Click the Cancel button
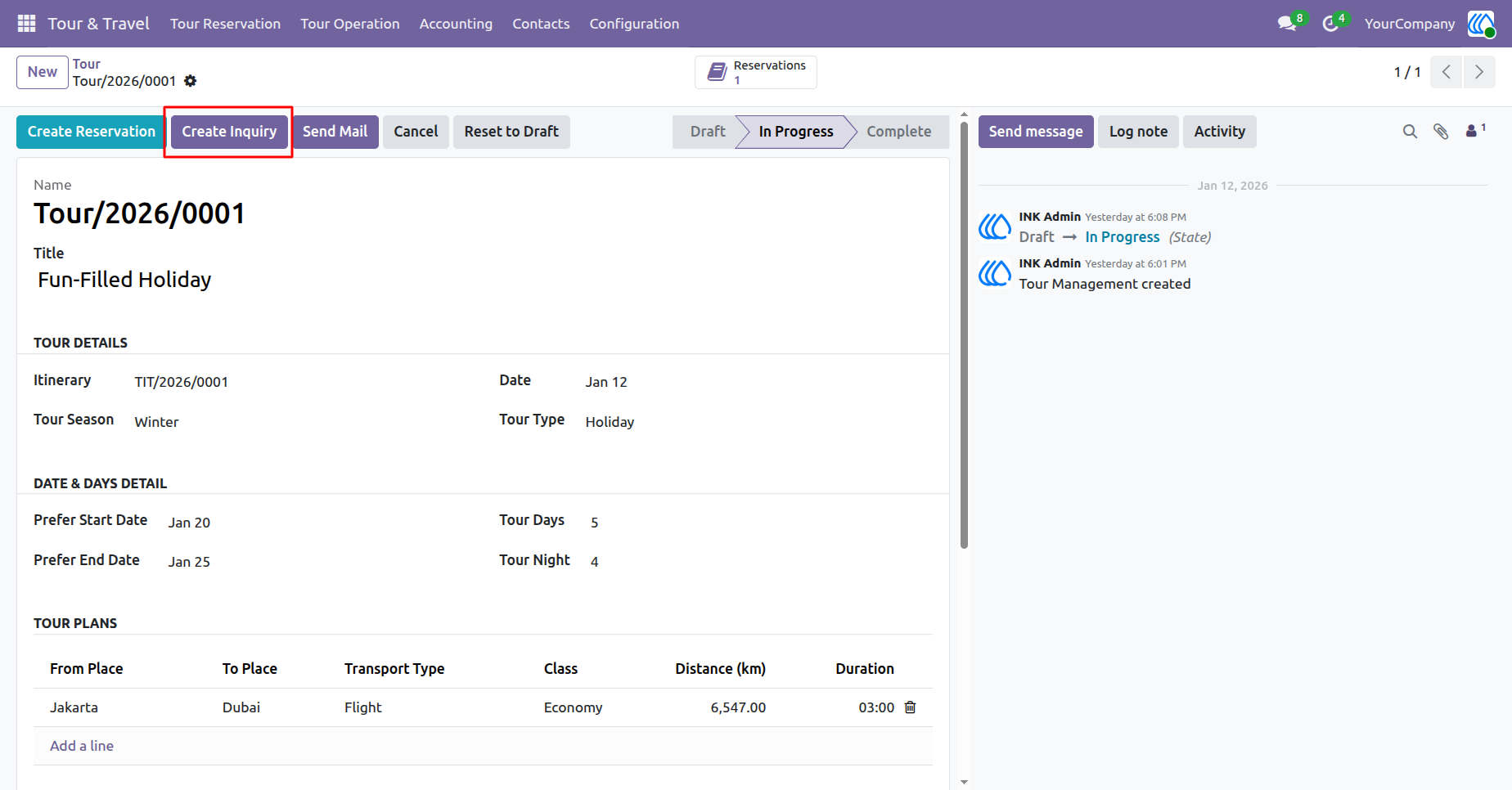 click(x=416, y=132)
